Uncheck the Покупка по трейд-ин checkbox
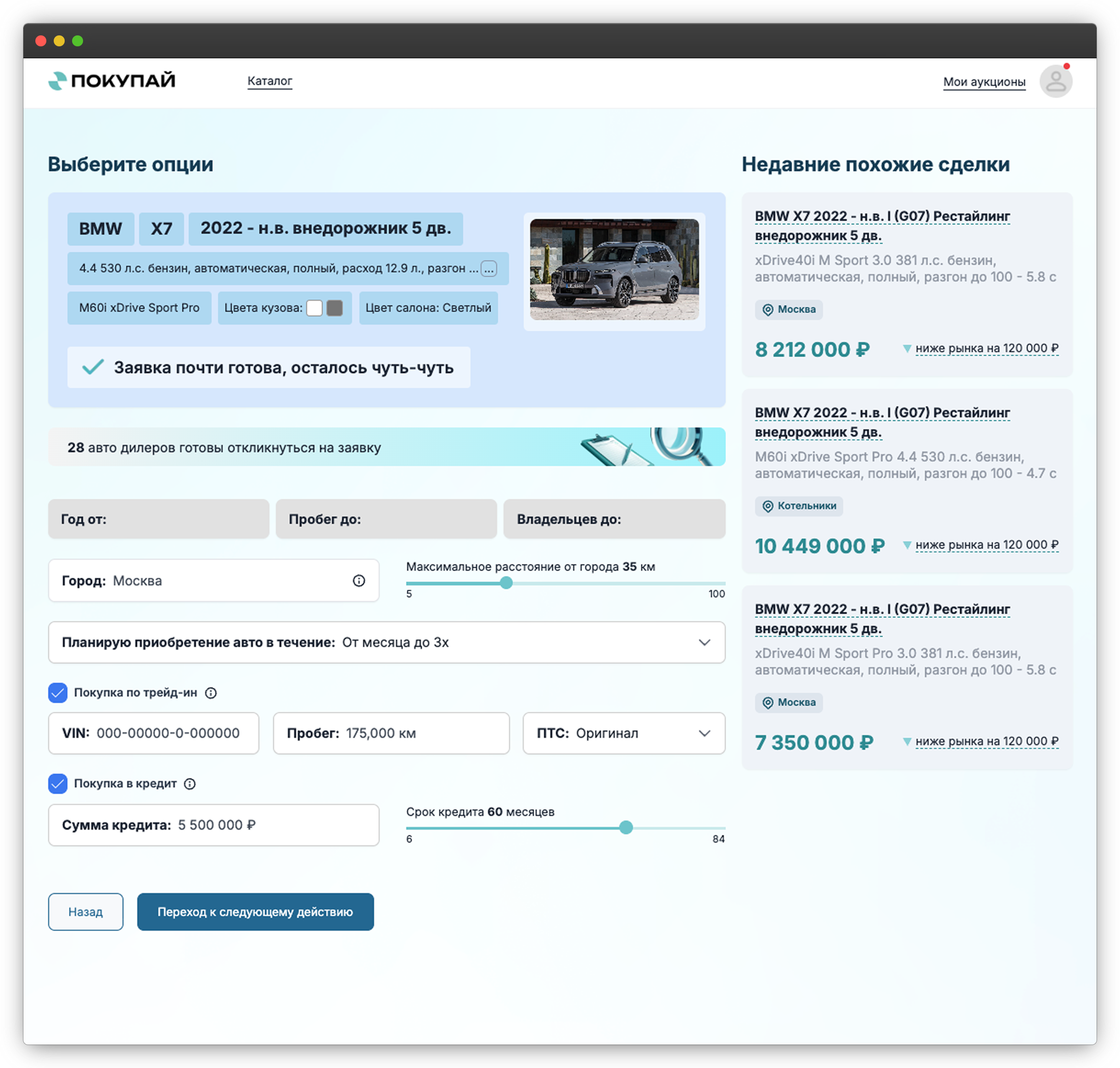 pos(58,693)
